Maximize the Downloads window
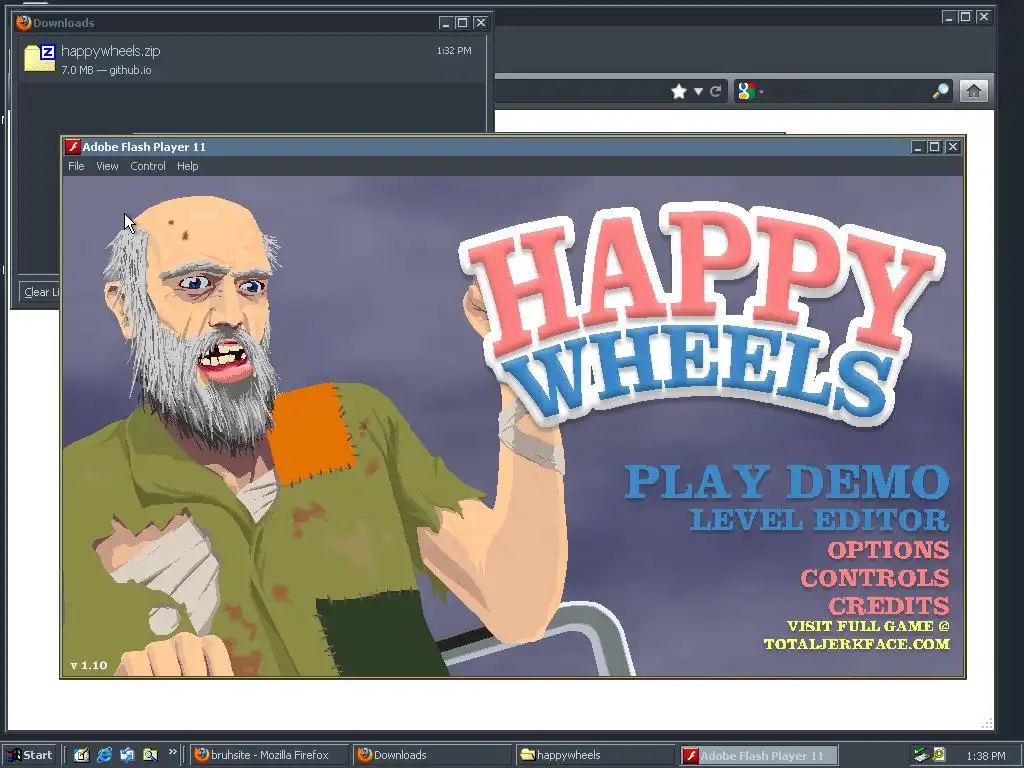The image size is (1024, 768). point(462,23)
